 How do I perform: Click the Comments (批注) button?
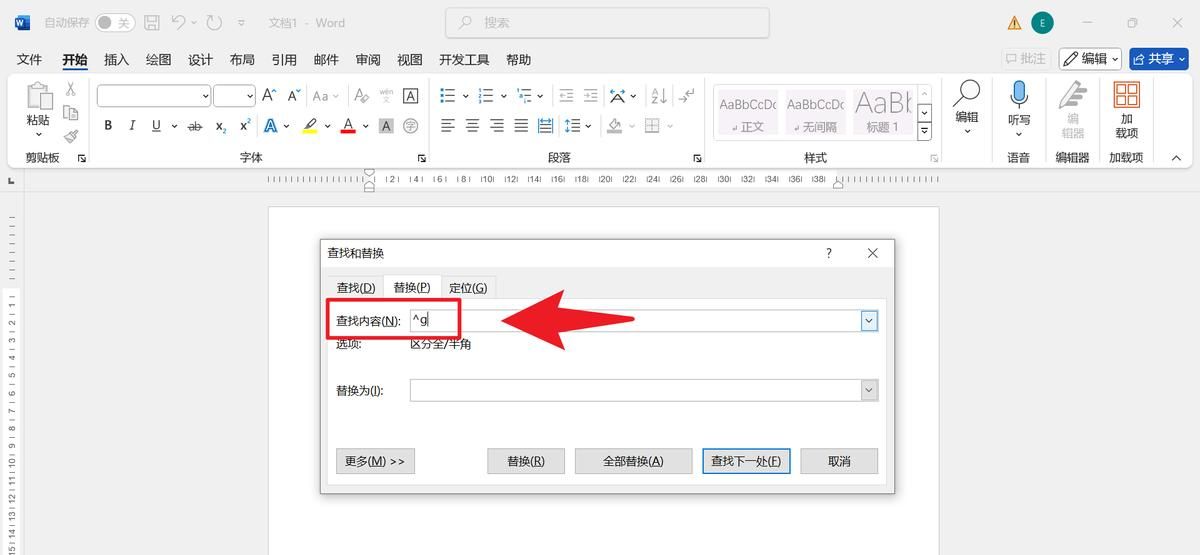tap(1026, 59)
